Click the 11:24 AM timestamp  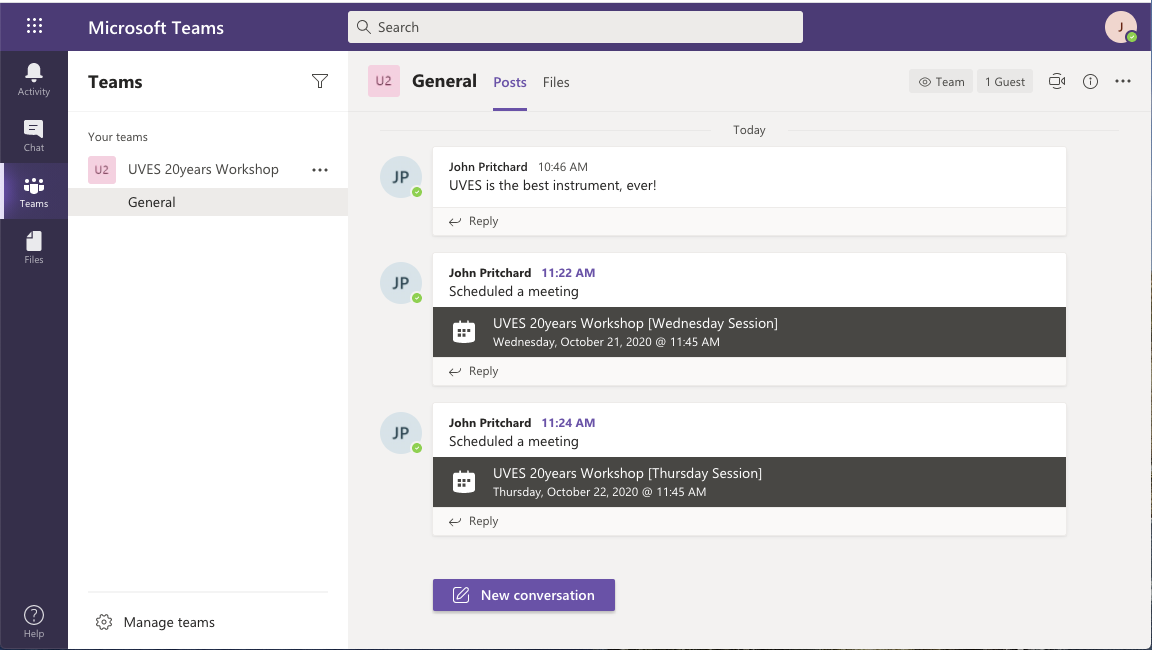coord(569,422)
